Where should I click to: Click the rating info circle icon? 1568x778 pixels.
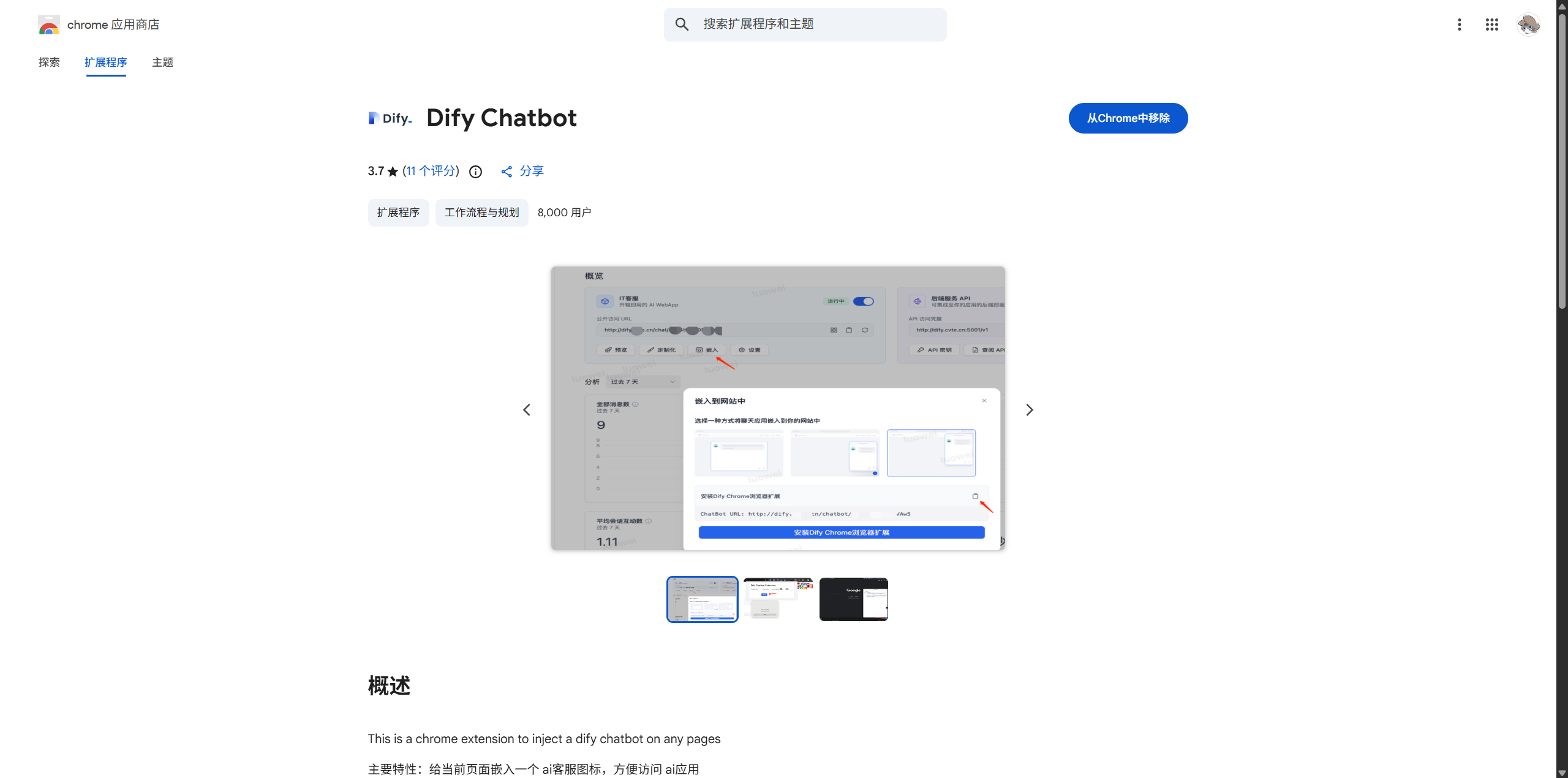[475, 172]
